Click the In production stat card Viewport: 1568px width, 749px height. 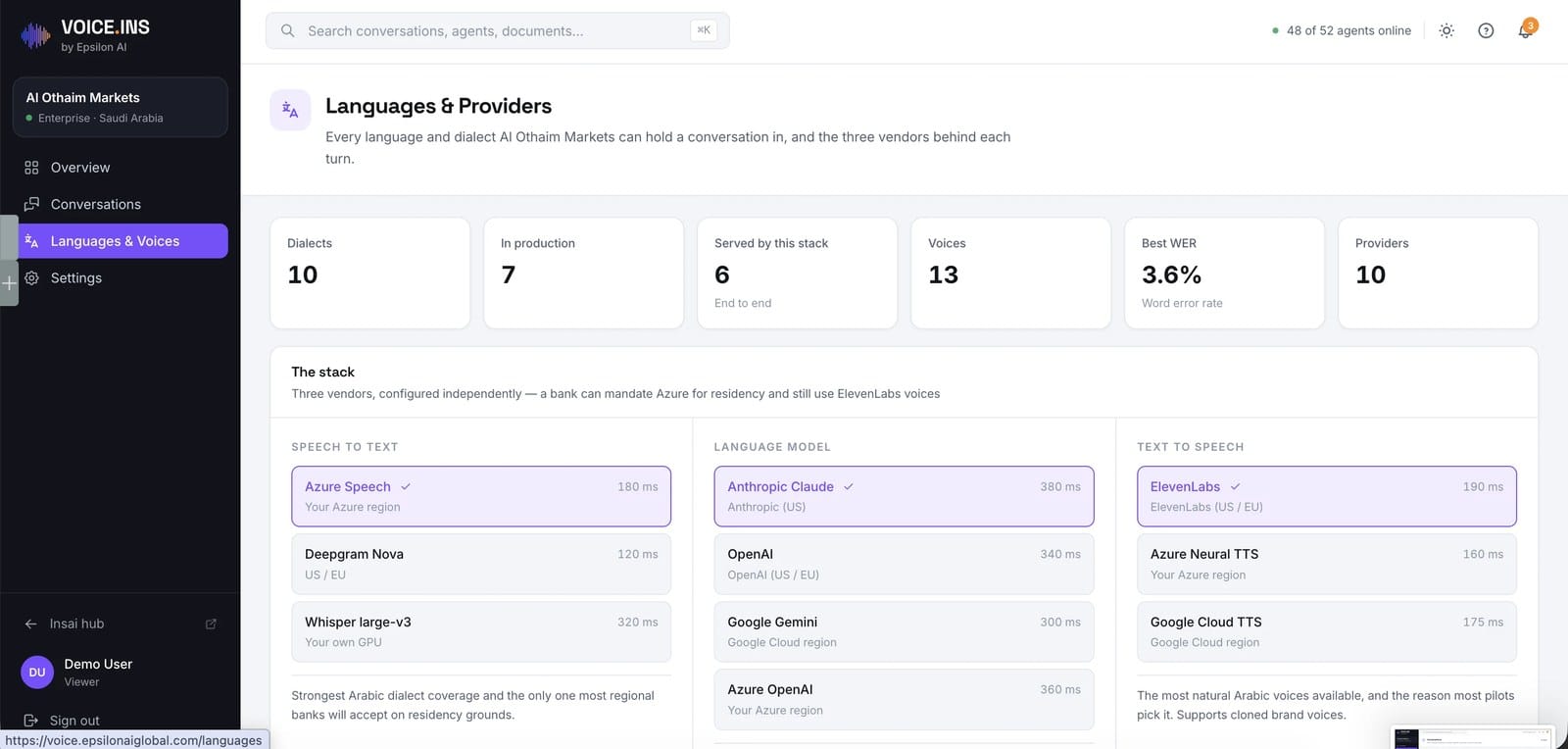tap(584, 273)
